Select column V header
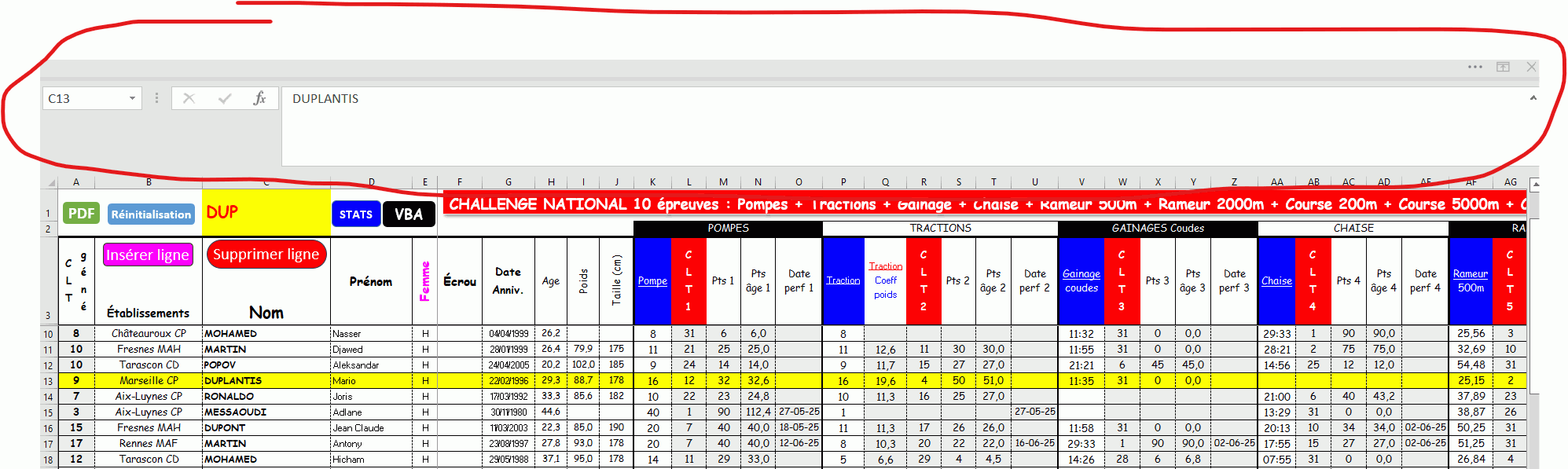Screen dimensions: 1568x469 [1081, 181]
